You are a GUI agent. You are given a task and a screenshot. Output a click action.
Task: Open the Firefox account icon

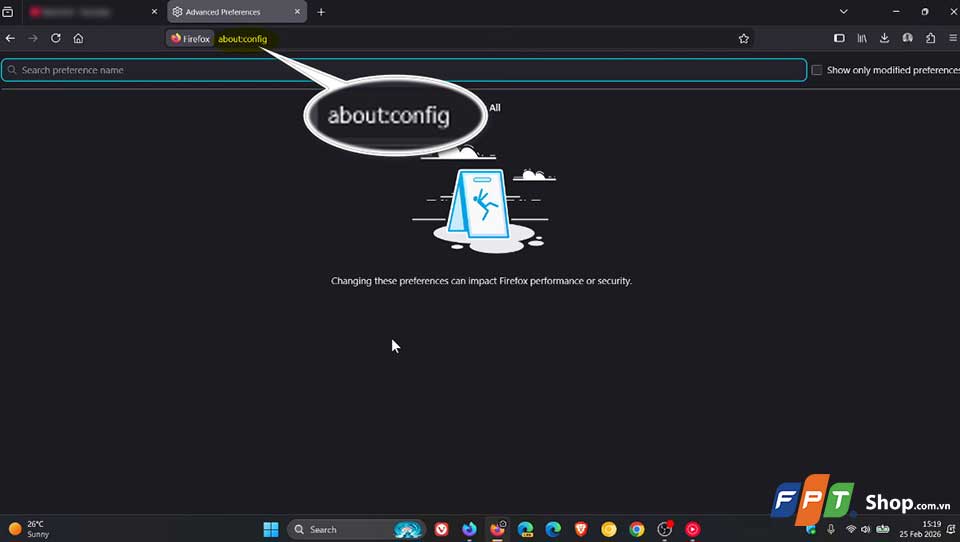point(907,39)
